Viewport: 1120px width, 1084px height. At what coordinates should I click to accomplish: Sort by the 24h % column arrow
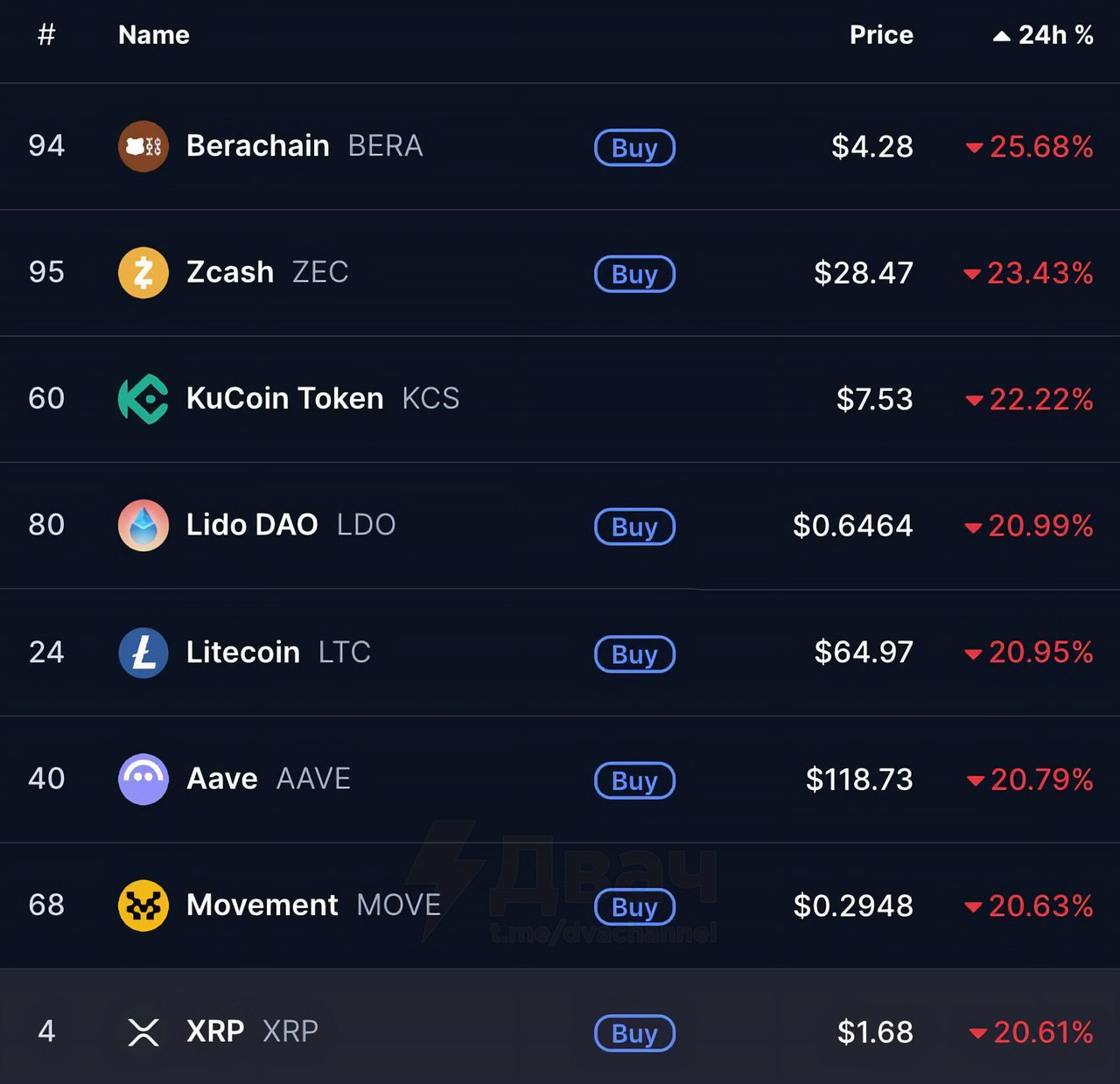1002,36
